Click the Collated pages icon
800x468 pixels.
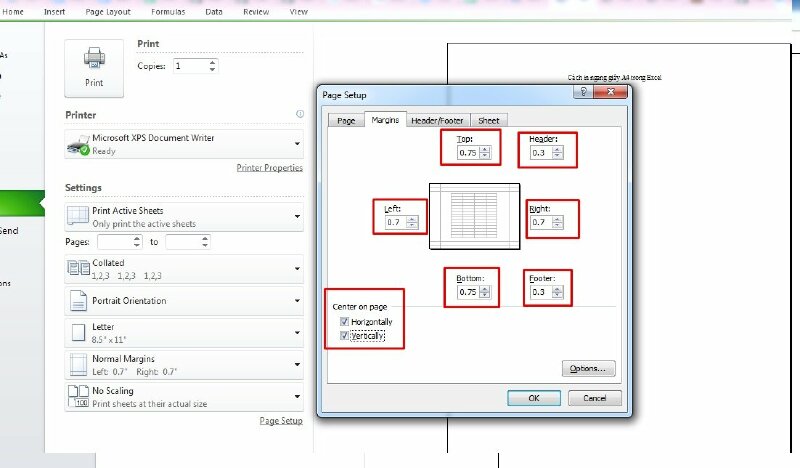78,268
